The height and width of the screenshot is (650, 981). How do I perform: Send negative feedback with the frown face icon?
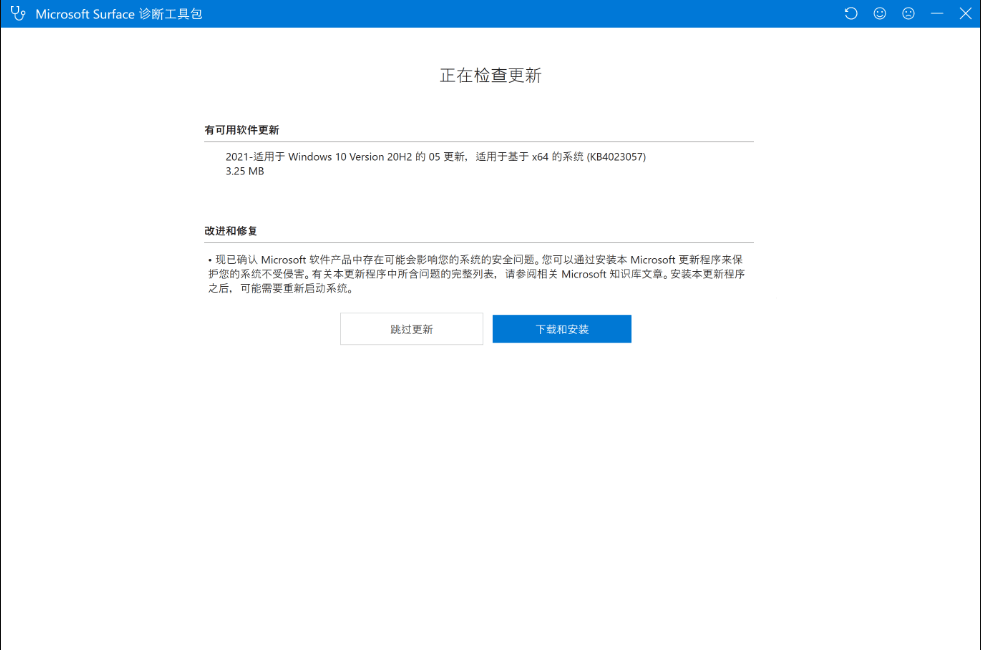[908, 13]
